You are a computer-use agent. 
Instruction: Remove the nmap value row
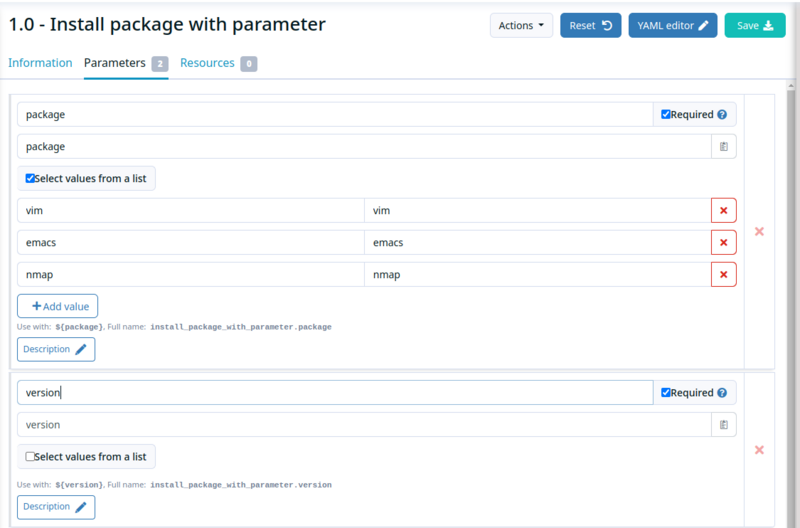[x=723, y=274]
